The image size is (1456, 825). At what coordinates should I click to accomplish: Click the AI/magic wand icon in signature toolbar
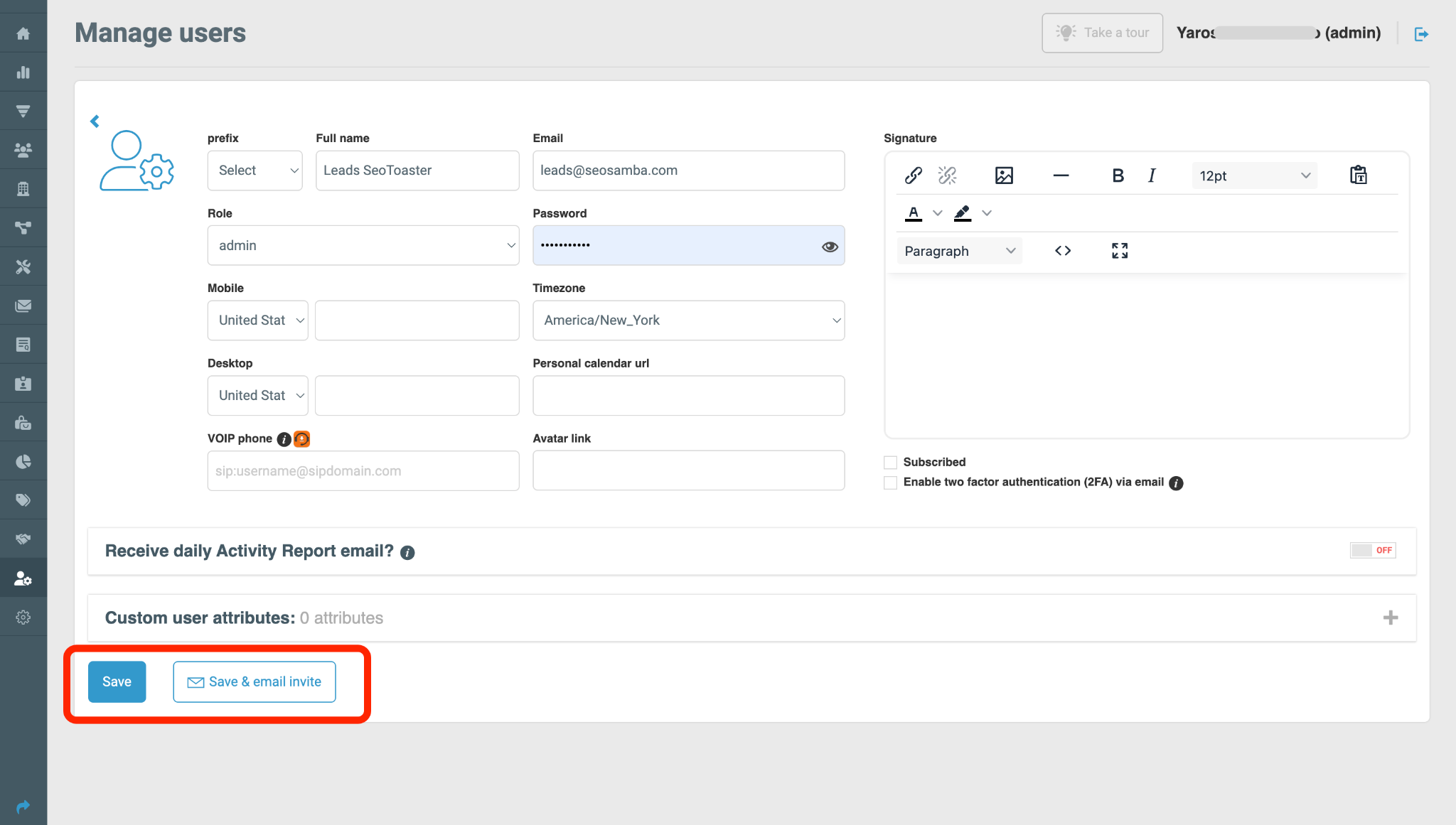pyautogui.click(x=947, y=175)
